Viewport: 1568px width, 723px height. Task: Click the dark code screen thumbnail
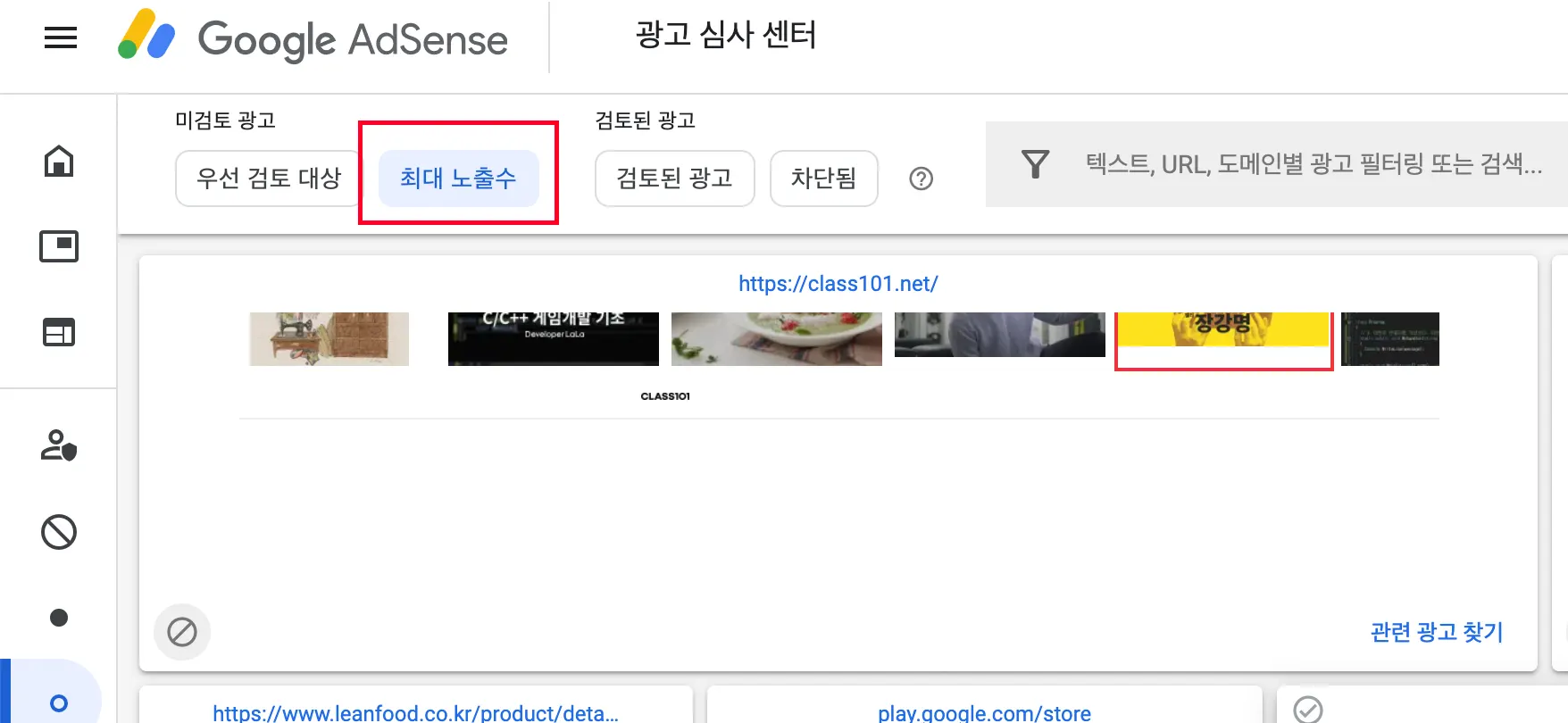click(x=1390, y=339)
